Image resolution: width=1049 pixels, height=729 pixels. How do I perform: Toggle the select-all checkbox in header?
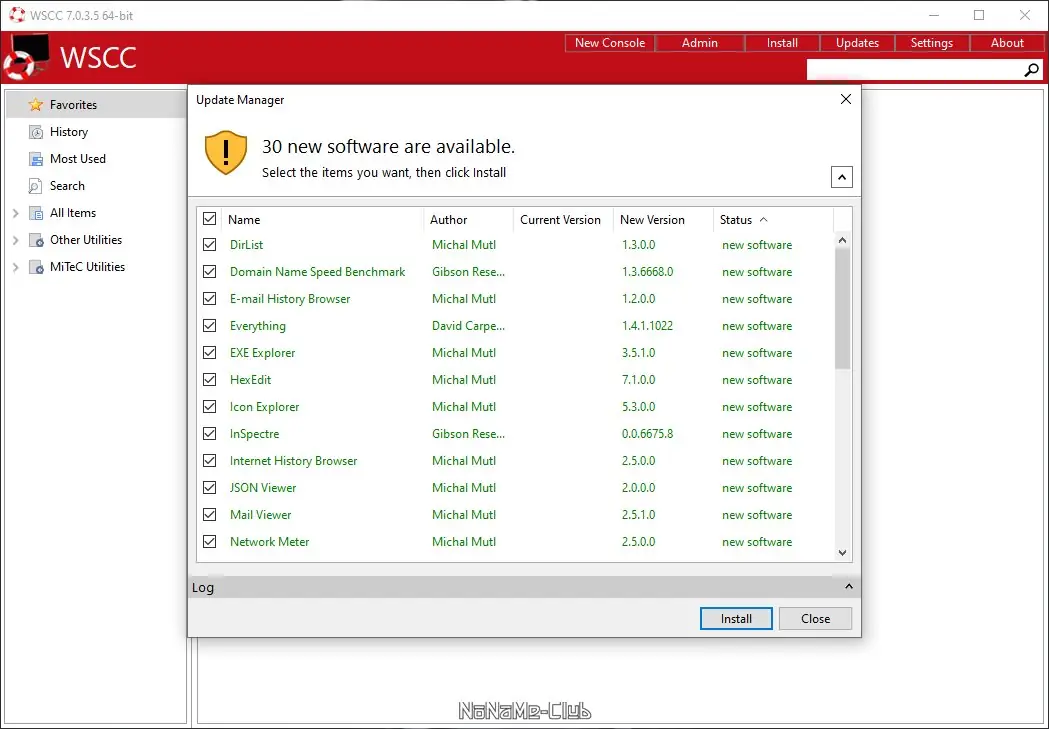209,219
